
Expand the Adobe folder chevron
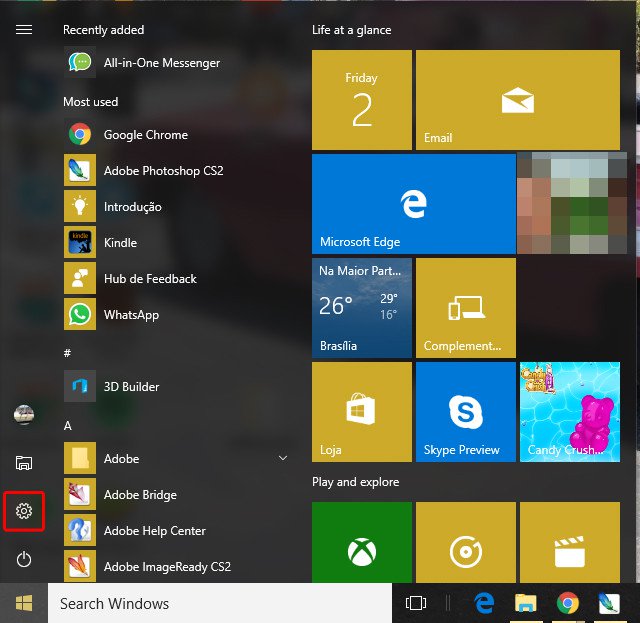coord(283,458)
